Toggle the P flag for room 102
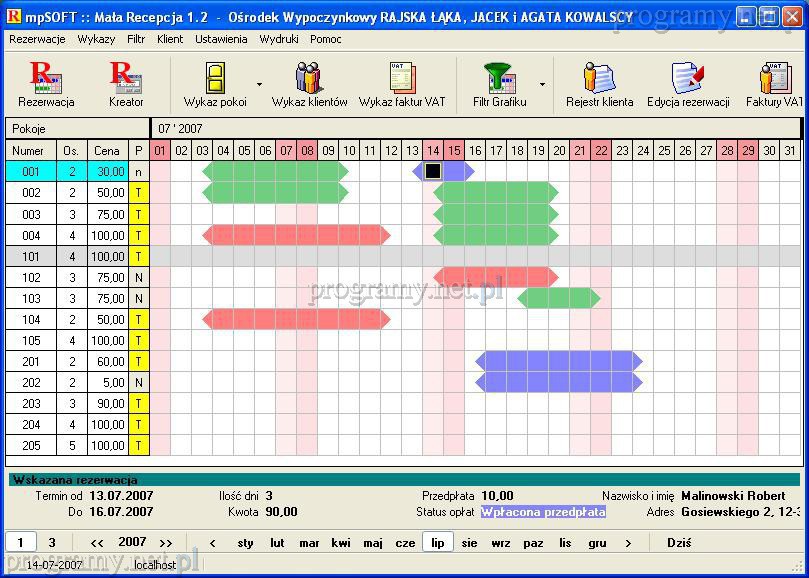Screen dimensions: 809x578 point(138,277)
